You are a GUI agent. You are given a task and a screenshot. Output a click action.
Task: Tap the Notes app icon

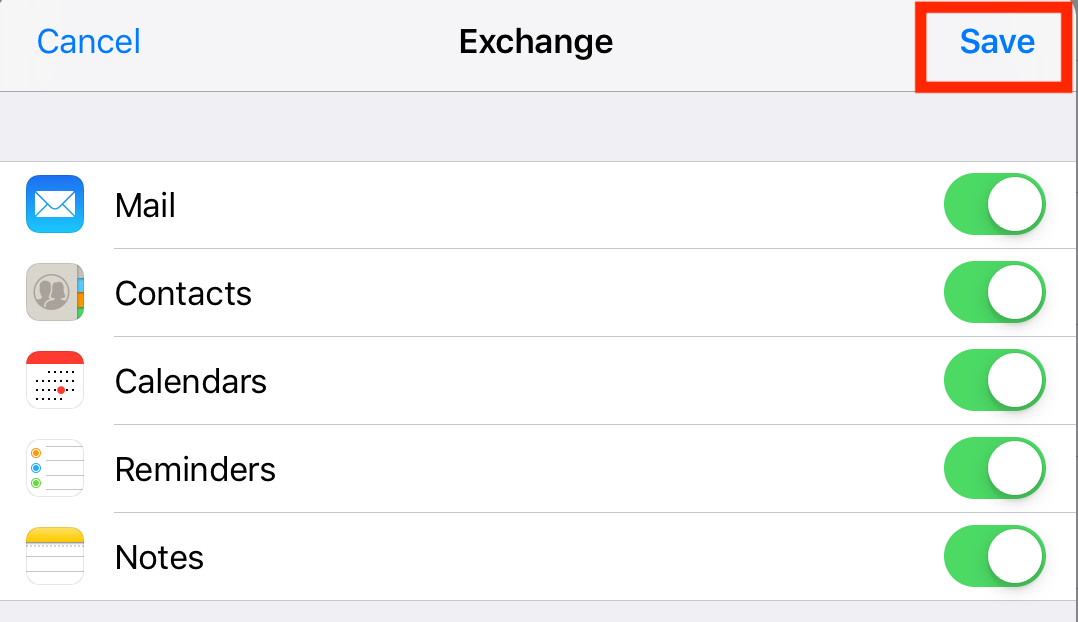[55, 557]
